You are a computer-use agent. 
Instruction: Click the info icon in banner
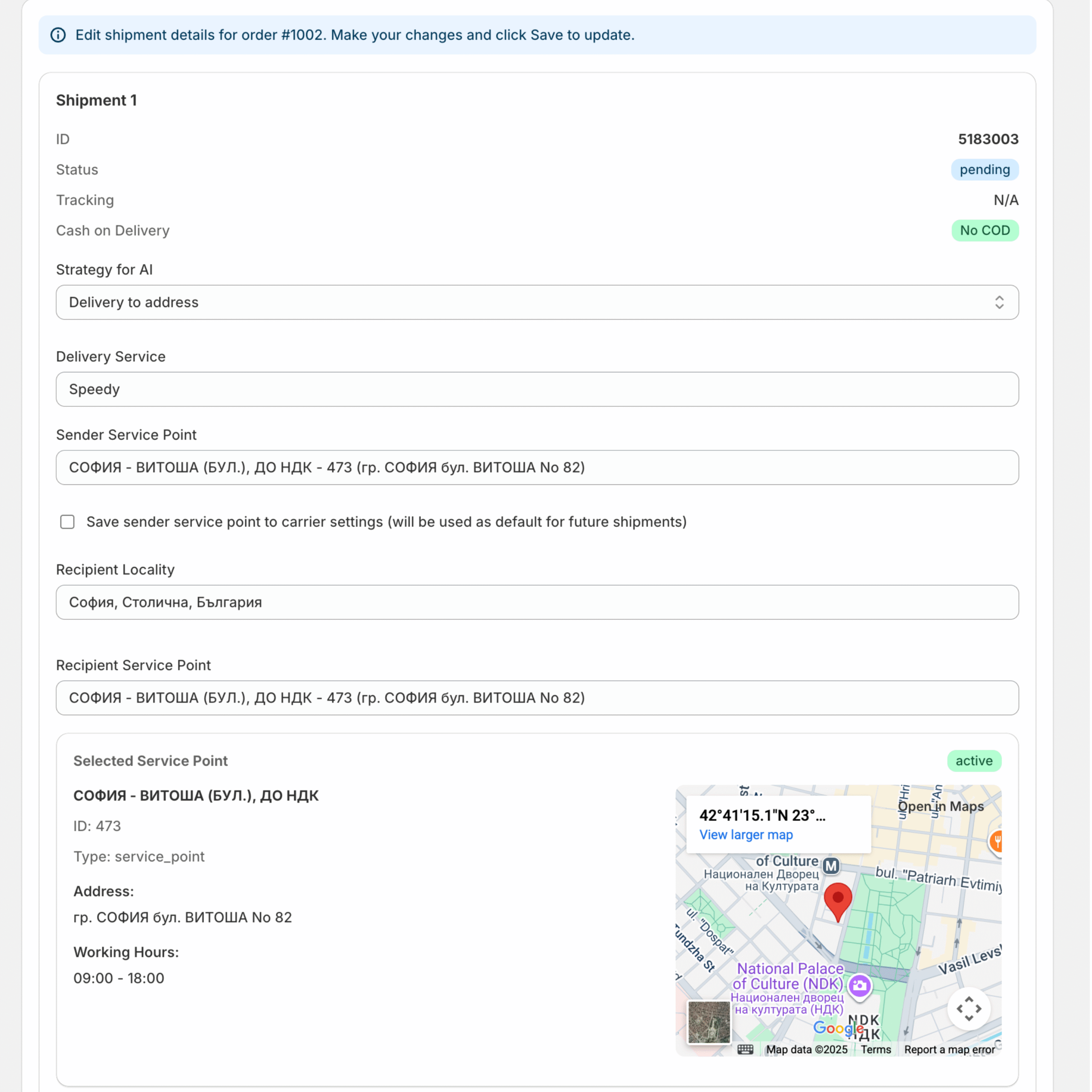(58, 35)
